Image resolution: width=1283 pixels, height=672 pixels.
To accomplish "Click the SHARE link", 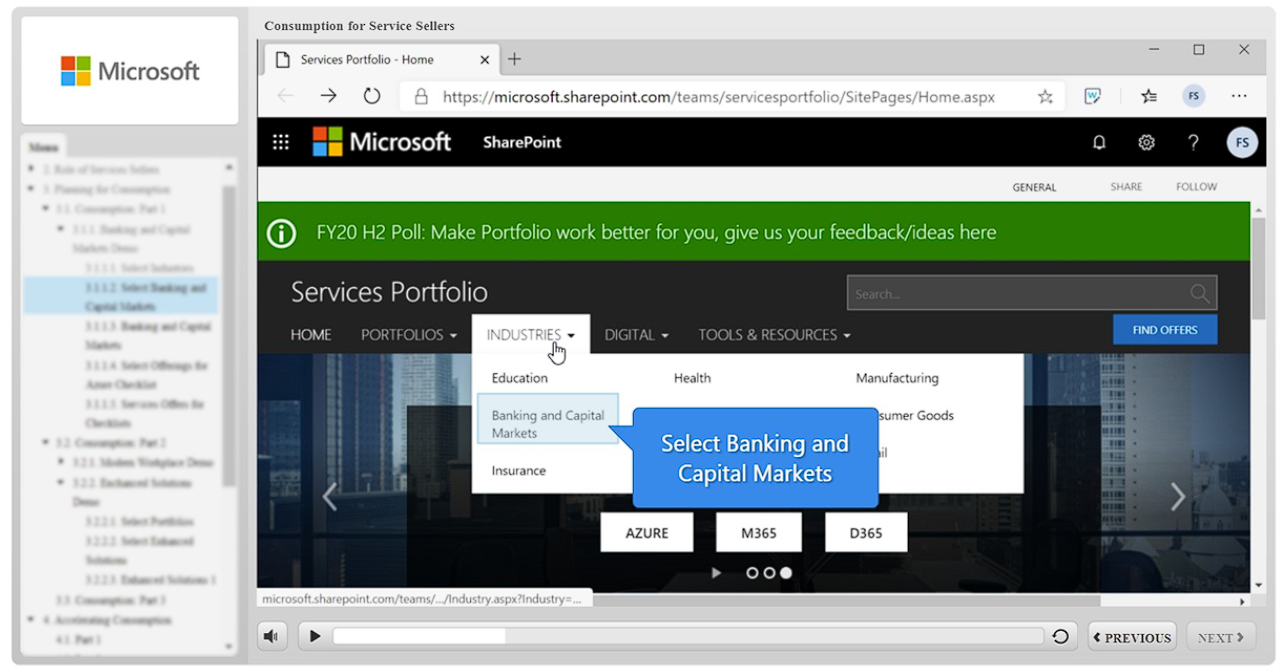I will click(1126, 187).
